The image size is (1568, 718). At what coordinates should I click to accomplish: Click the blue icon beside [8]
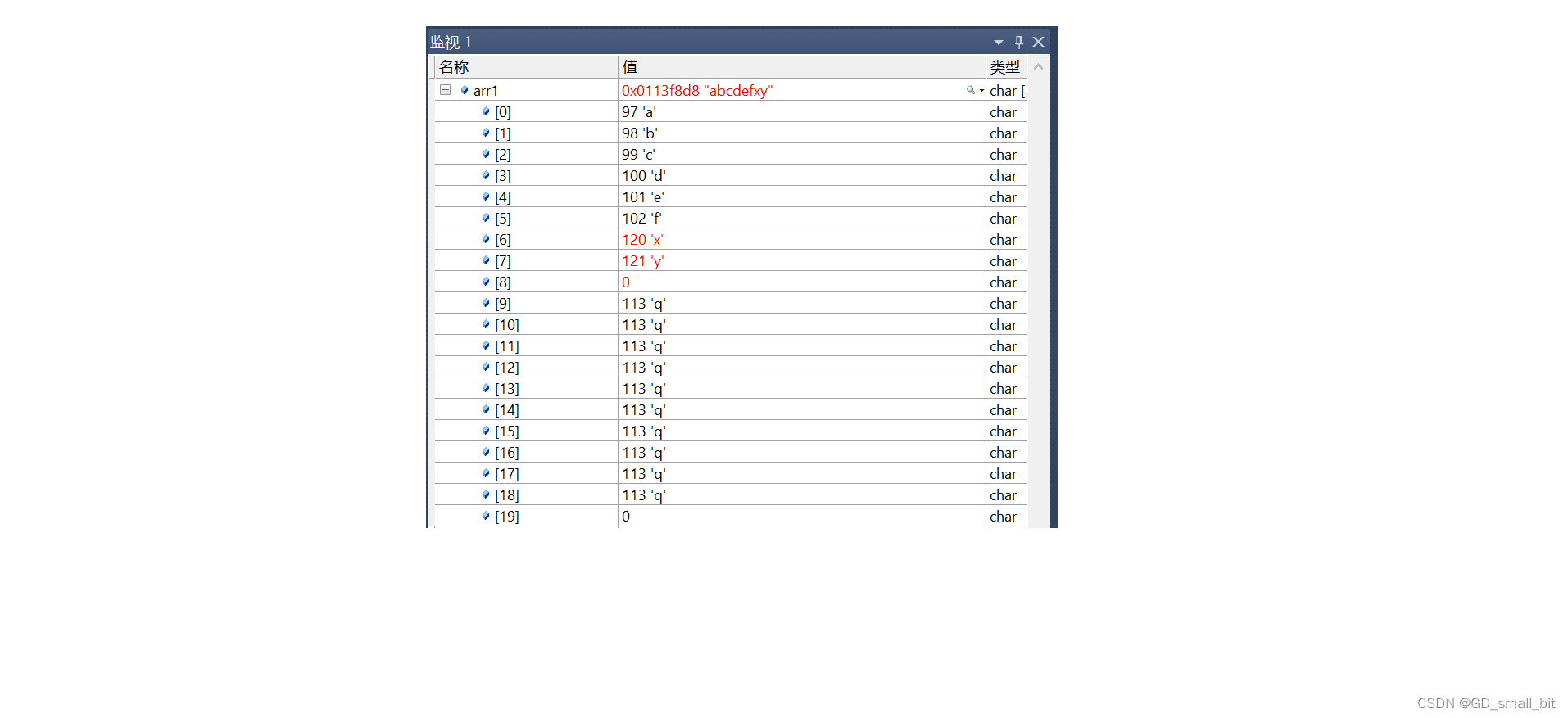coord(486,282)
